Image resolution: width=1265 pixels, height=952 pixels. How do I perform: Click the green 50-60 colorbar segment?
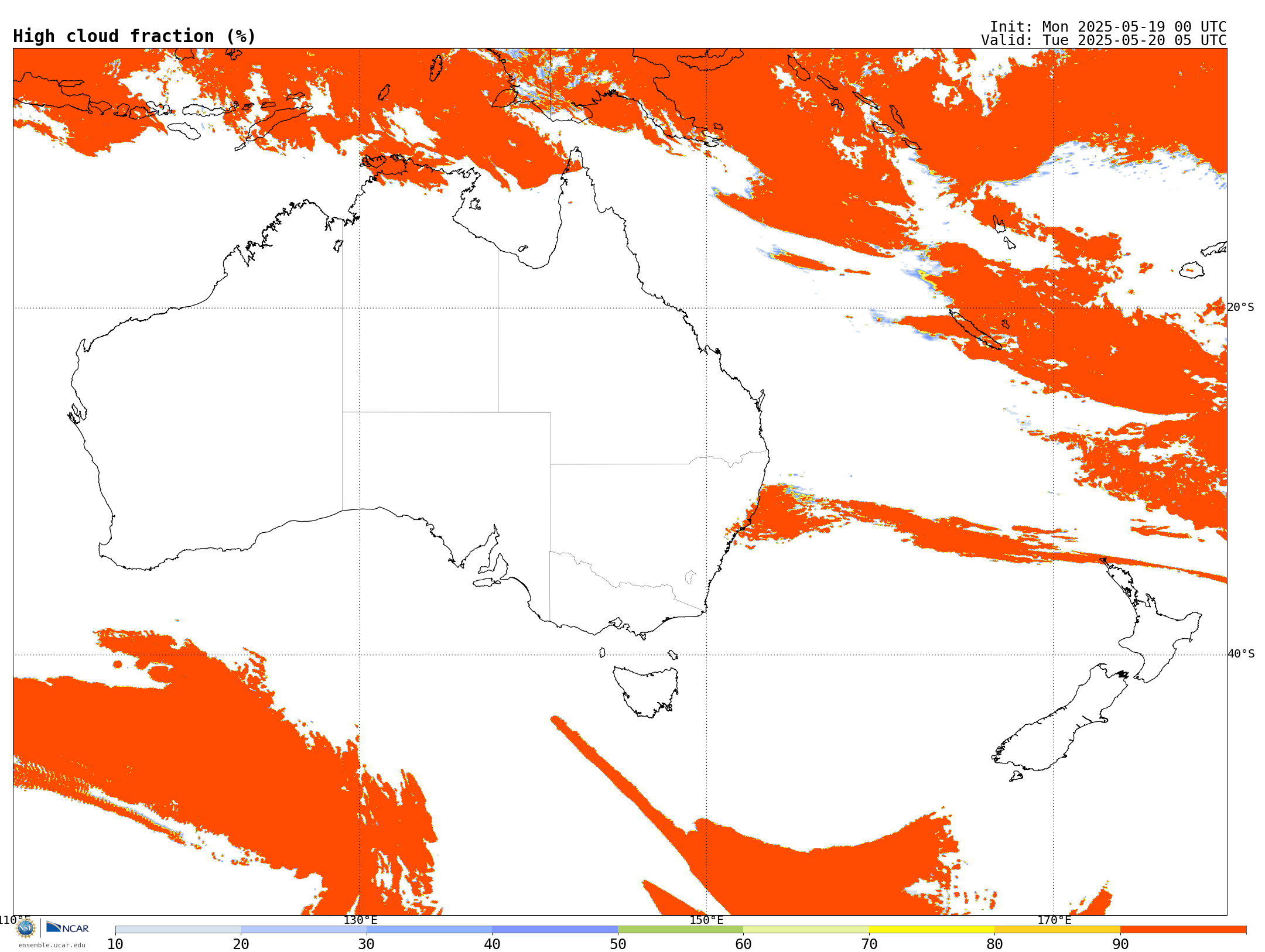tap(681, 930)
